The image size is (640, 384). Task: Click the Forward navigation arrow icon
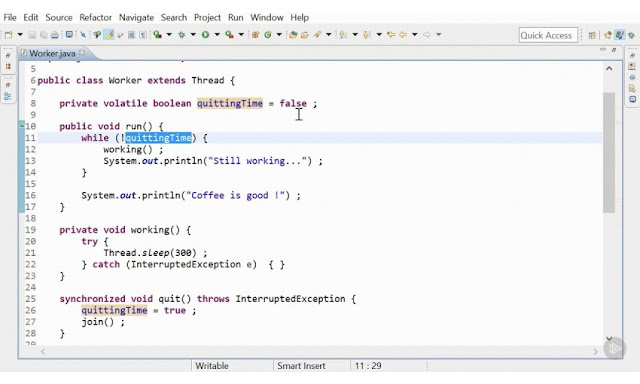click(427, 35)
